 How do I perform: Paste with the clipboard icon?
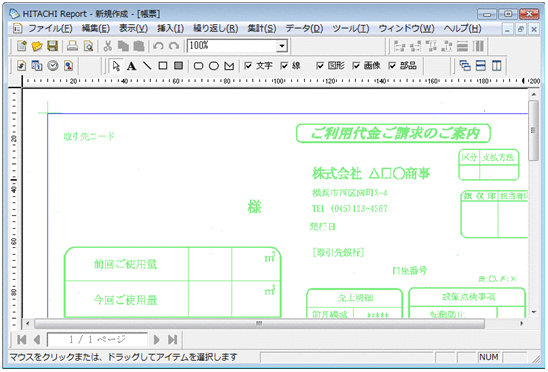(139, 46)
